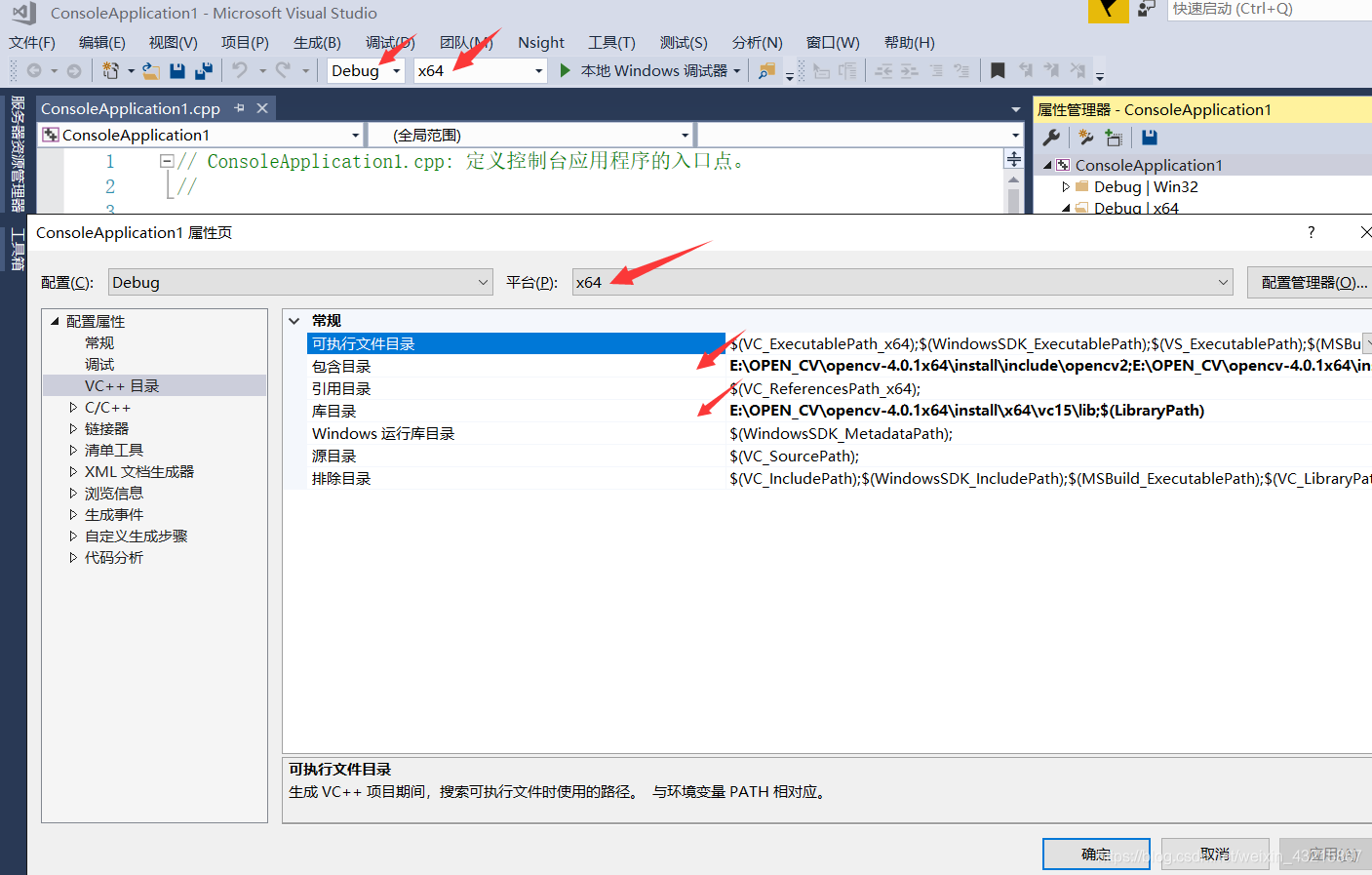Expand the 链接器 tree node
Image resolution: width=1372 pixels, height=875 pixels.
(73, 429)
